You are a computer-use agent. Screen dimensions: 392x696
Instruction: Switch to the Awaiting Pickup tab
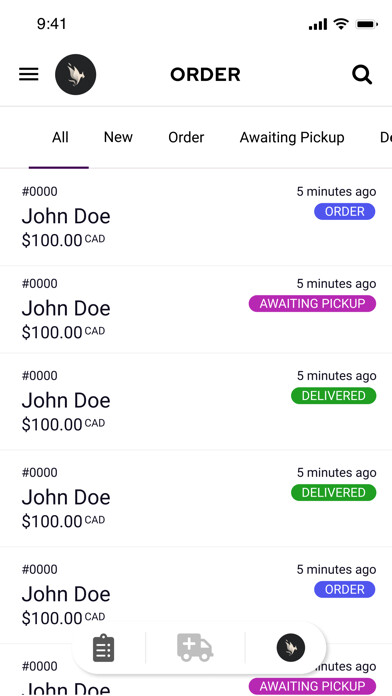point(292,137)
